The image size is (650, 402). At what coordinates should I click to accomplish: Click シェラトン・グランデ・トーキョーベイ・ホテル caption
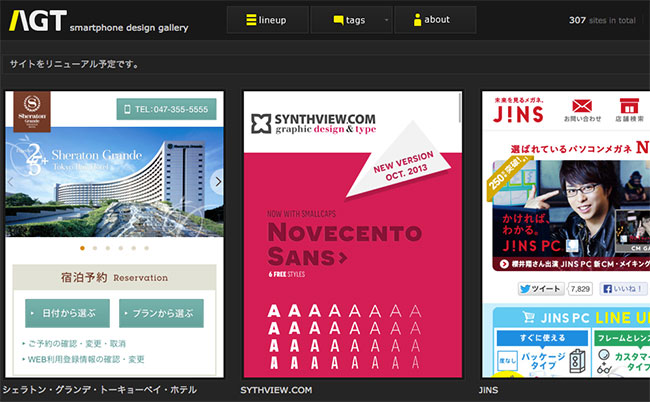click(x=99, y=390)
